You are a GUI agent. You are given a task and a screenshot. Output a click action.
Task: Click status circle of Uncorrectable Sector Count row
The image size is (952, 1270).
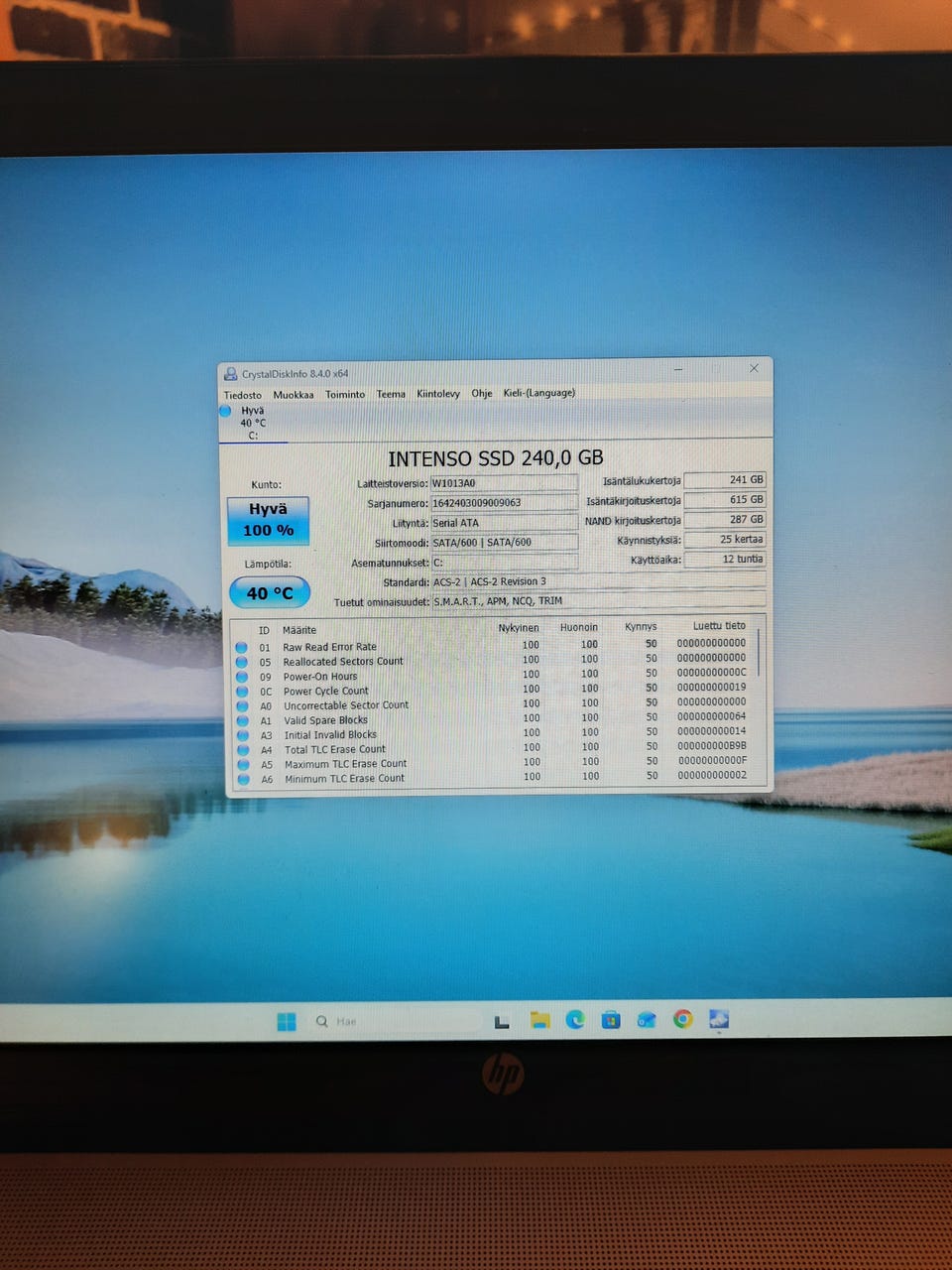point(242,705)
